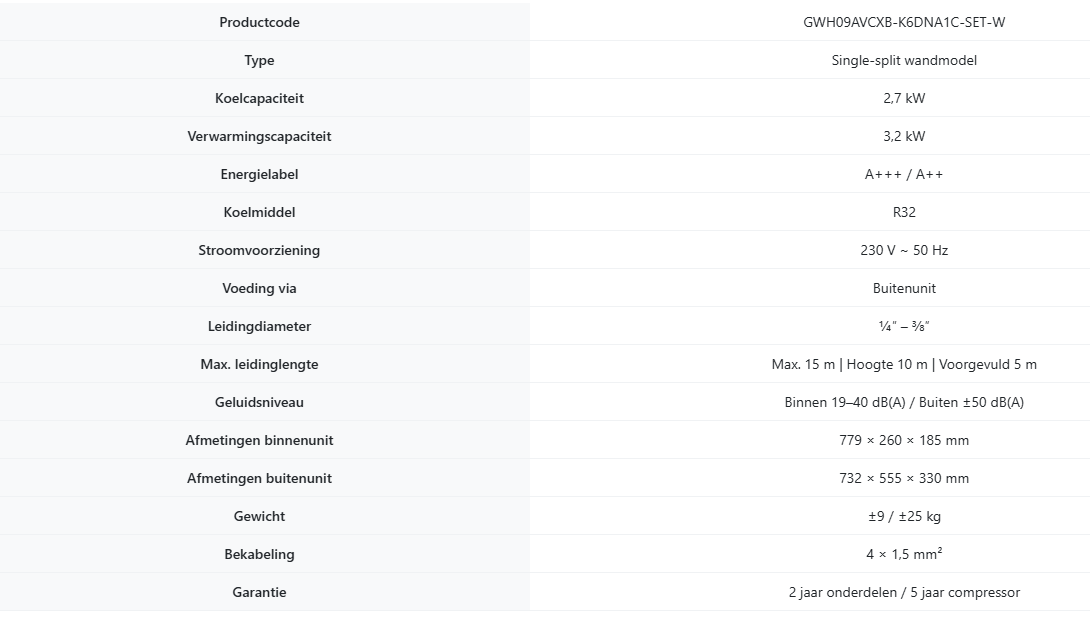Click the Productcode row label

(259, 22)
